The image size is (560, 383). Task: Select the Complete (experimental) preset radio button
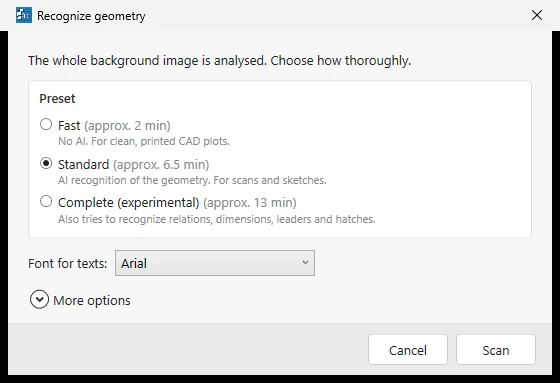(46, 201)
